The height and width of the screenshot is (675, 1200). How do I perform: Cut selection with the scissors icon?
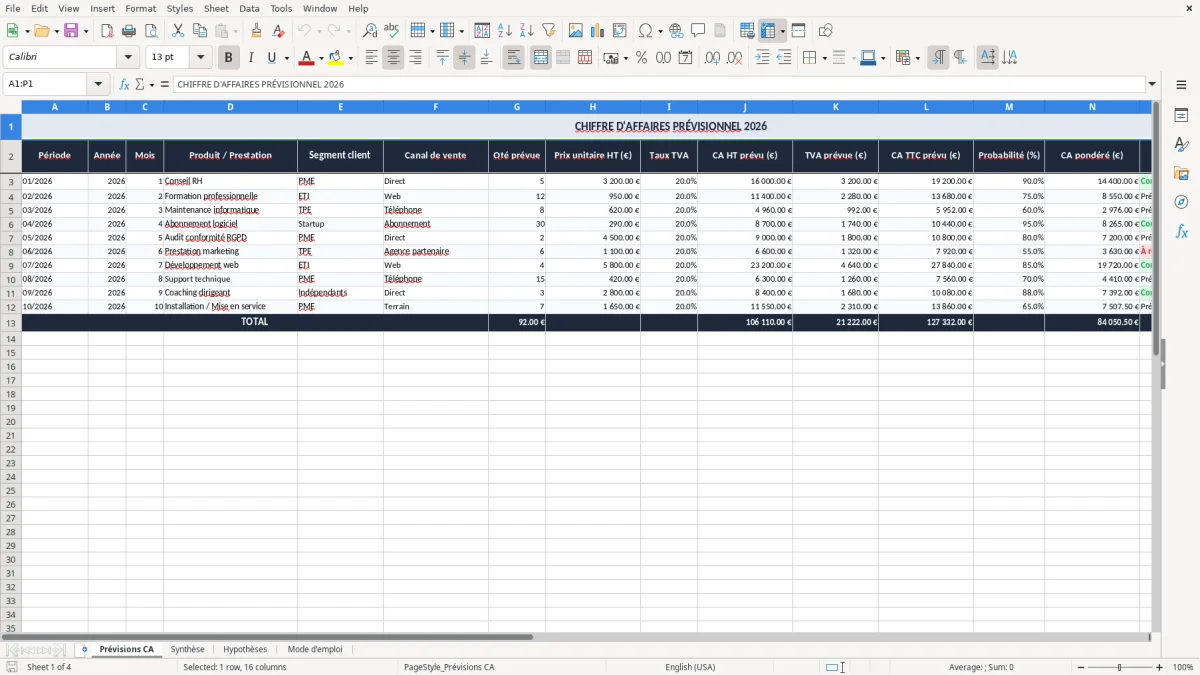tap(178, 31)
